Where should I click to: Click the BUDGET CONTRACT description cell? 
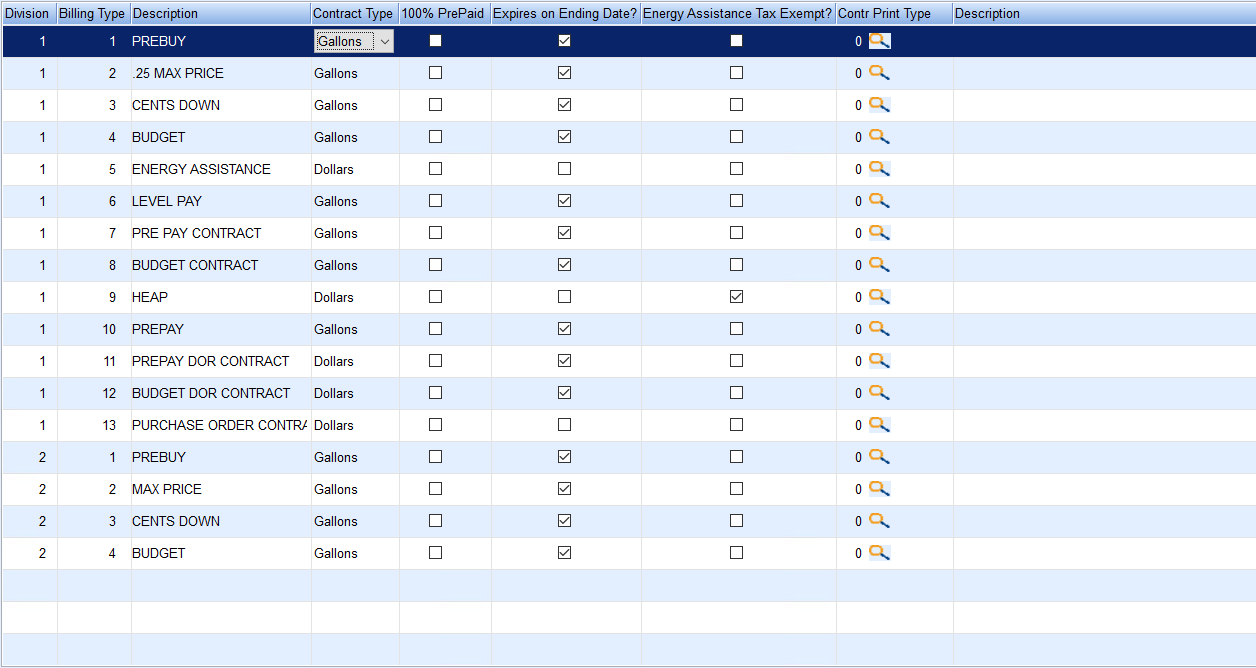pos(220,265)
